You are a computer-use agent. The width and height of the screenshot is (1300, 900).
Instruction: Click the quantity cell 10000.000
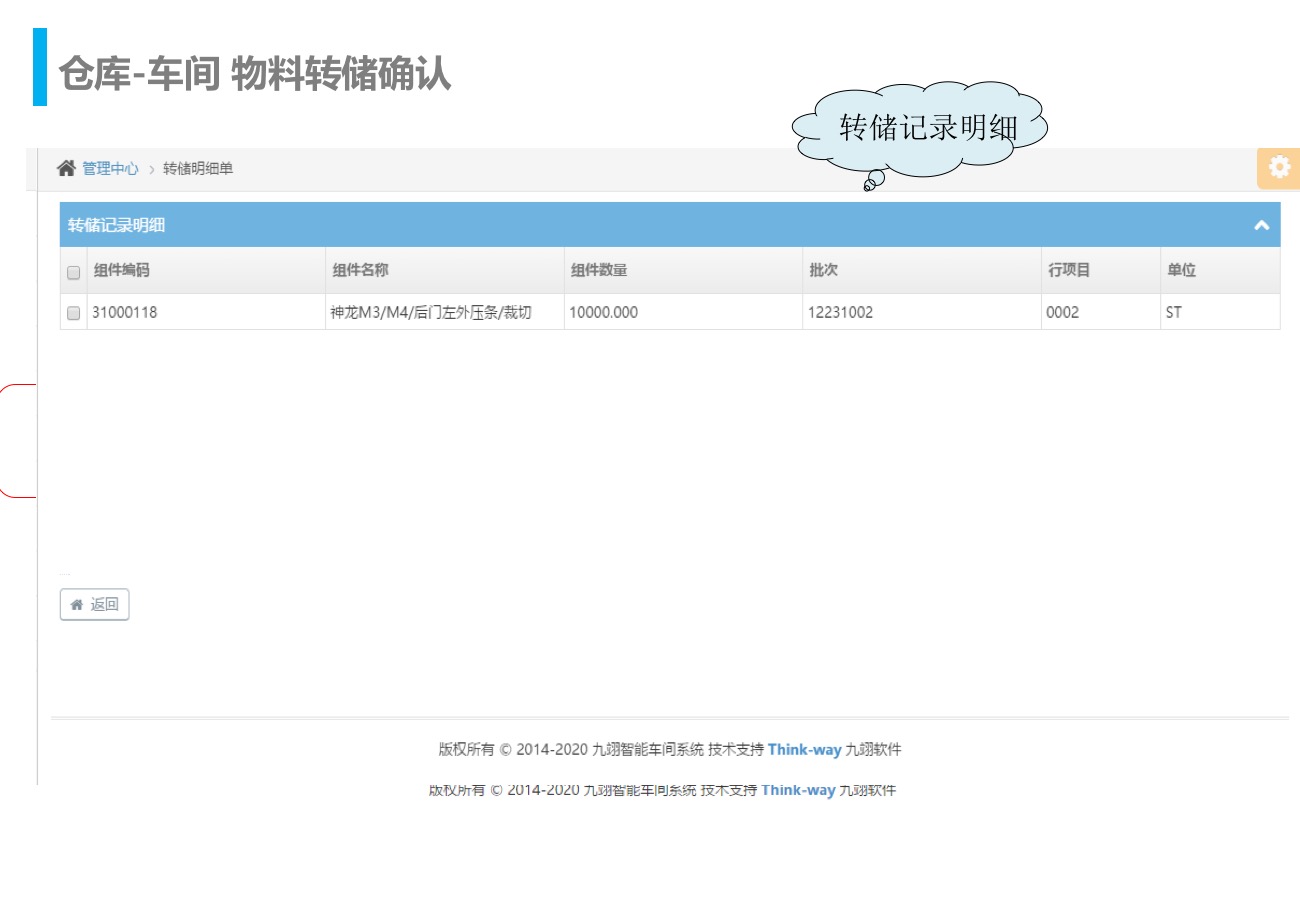click(603, 312)
